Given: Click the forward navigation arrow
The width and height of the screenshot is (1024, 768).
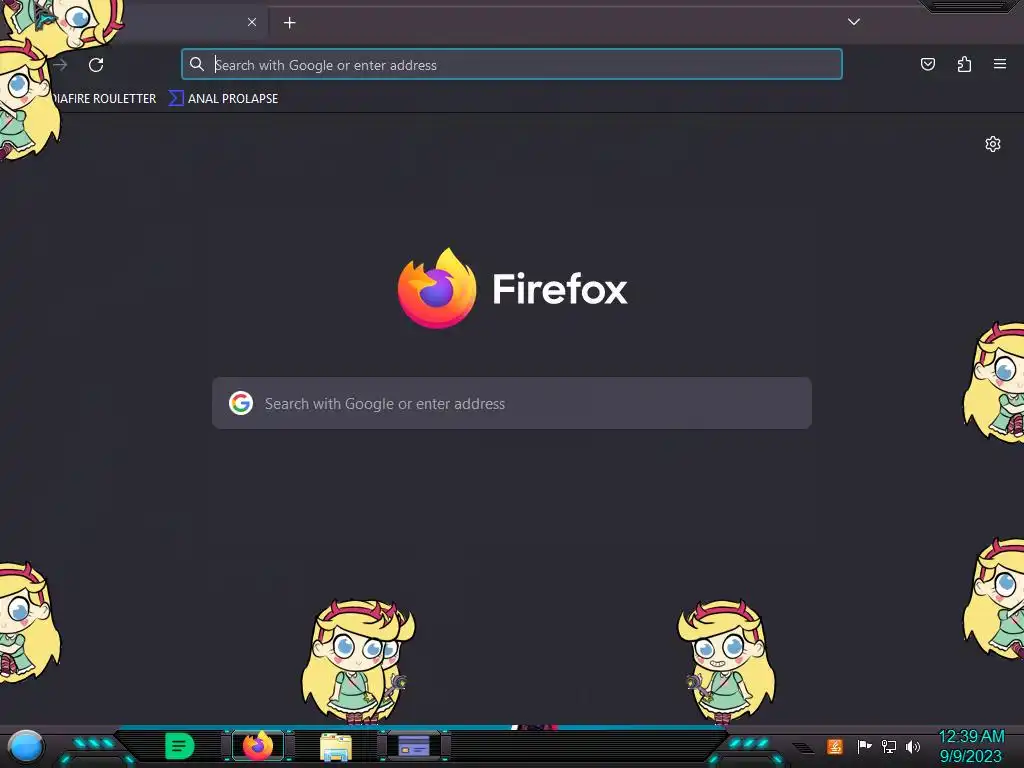Looking at the screenshot, I should tap(61, 65).
